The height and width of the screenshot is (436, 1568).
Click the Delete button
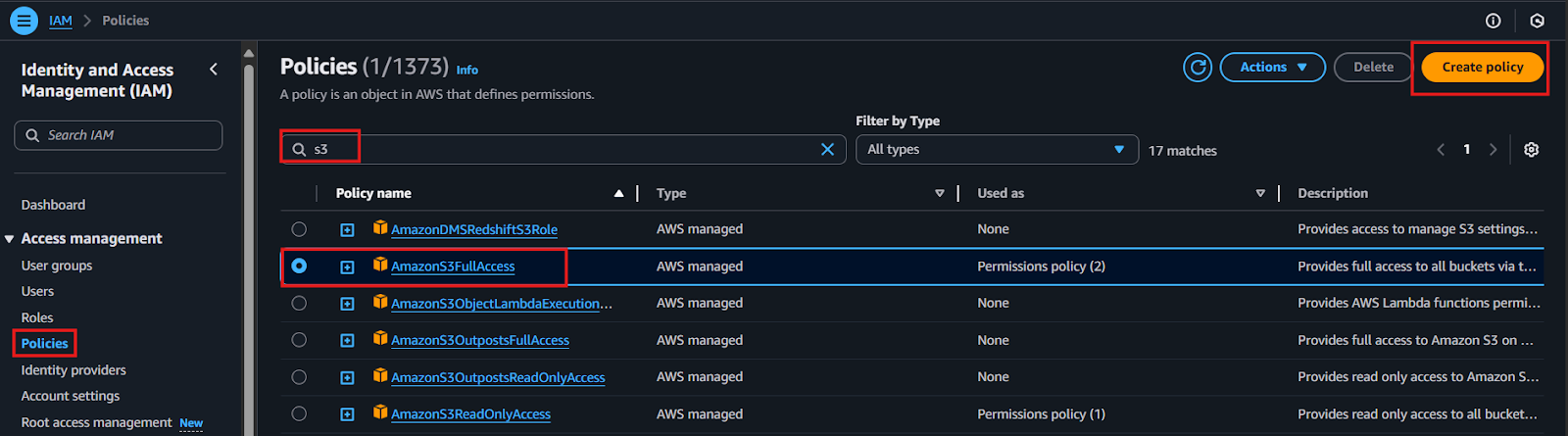(1373, 67)
